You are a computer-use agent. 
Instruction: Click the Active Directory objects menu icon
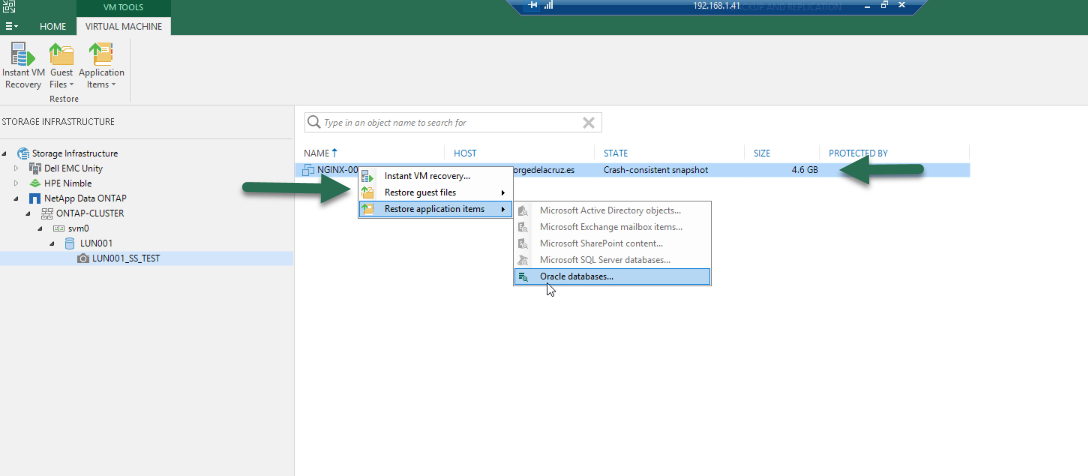pos(523,210)
